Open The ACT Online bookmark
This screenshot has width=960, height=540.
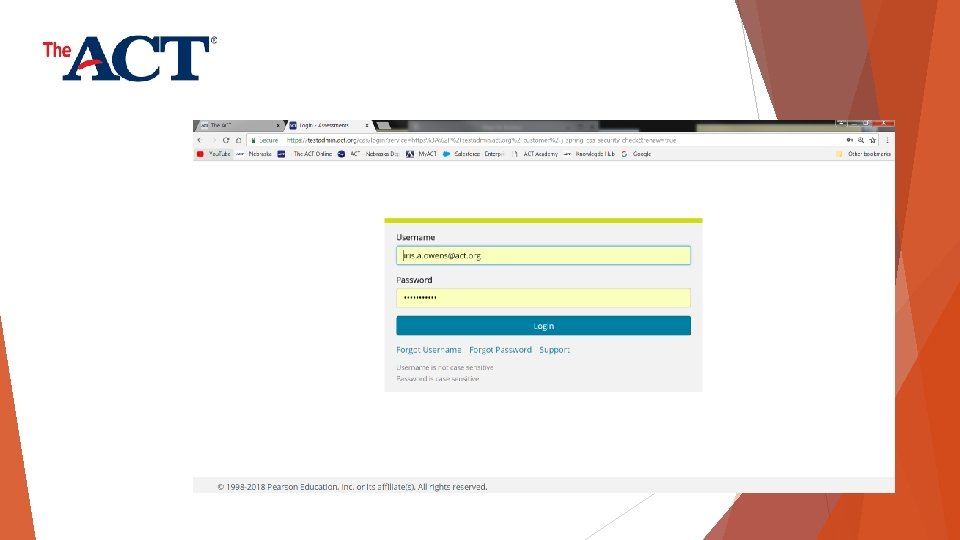pyautogui.click(x=305, y=154)
